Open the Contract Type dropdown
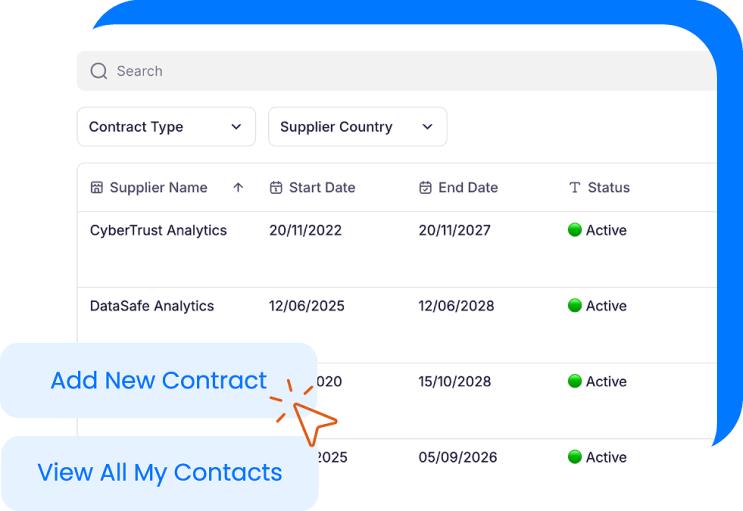The width and height of the screenshot is (743, 511). pos(165,127)
